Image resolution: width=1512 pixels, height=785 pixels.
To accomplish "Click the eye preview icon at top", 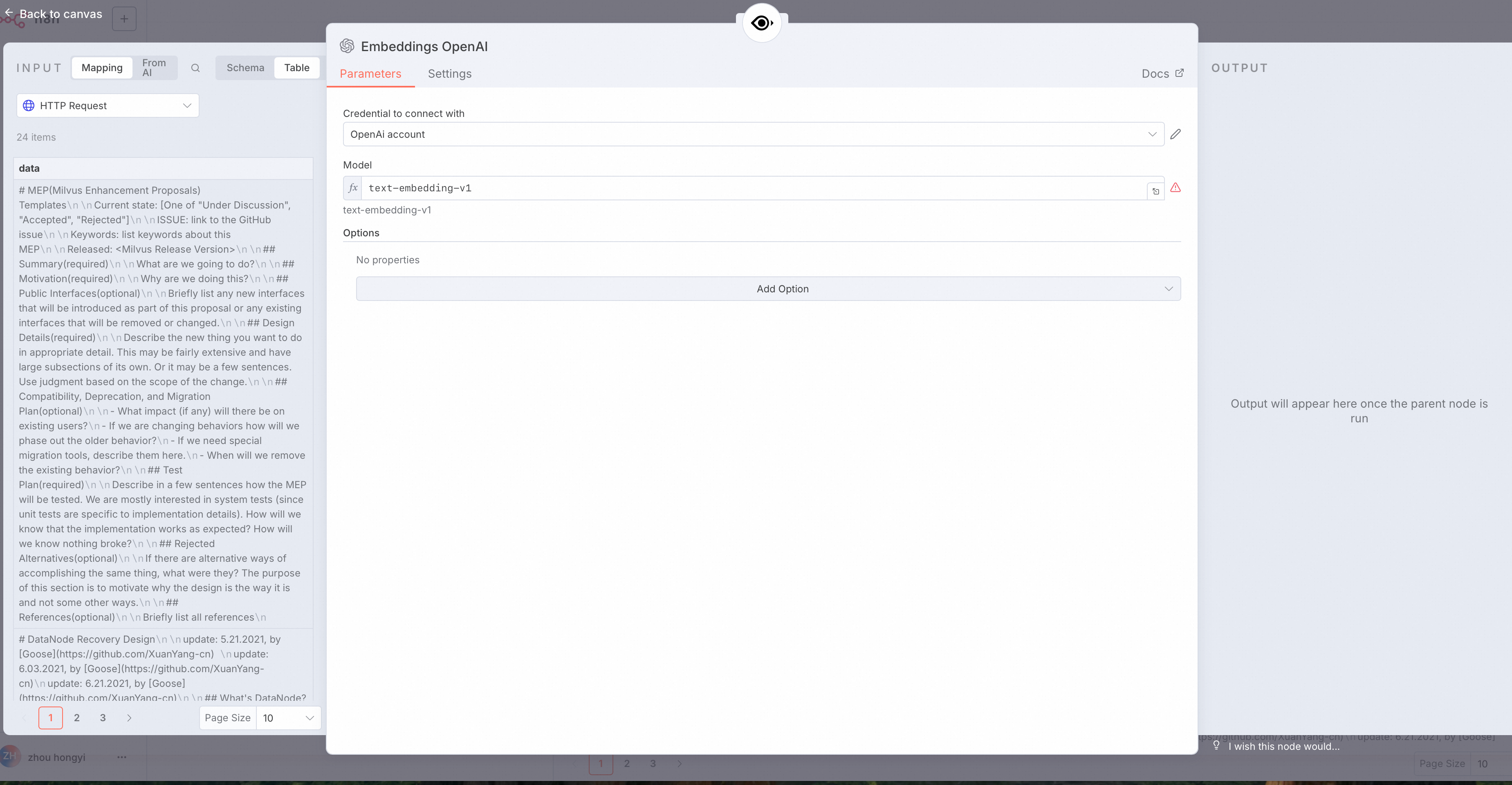I will point(761,23).
